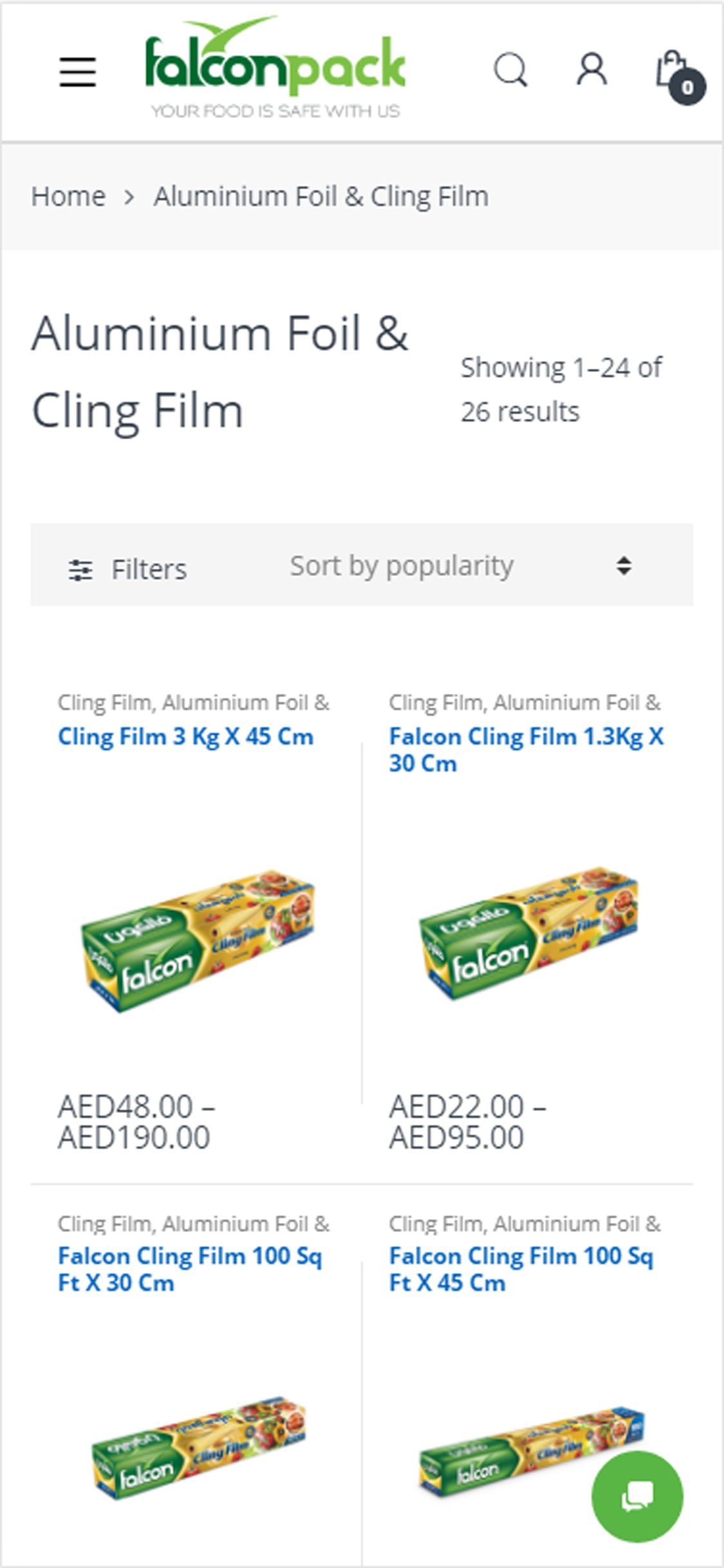
Task: Click the Filters button
Action: pos(128,570)
